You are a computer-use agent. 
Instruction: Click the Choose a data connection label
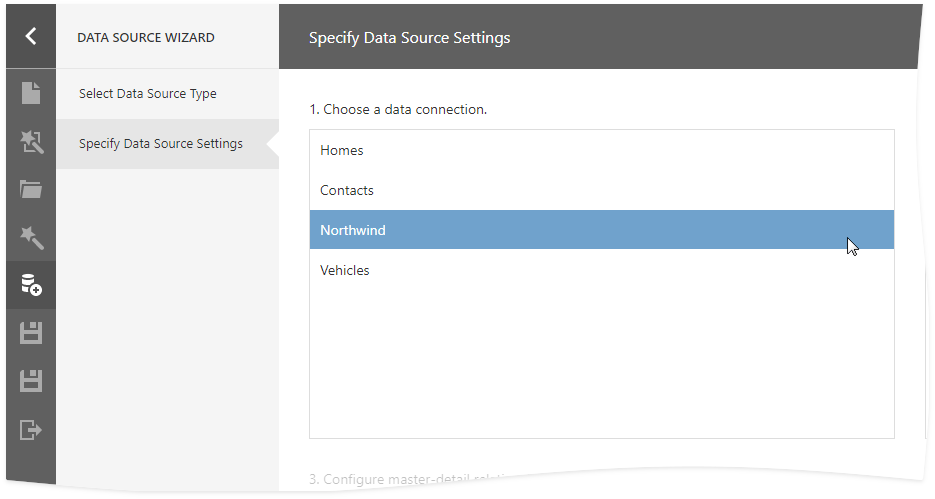[398, 109]
